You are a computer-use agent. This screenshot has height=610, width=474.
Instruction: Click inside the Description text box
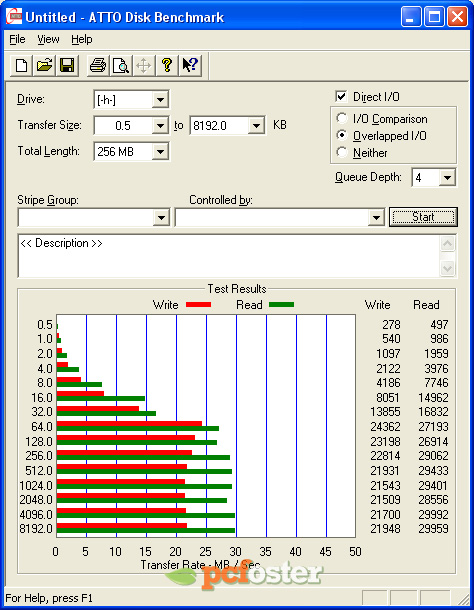click(x=230, y=256)
